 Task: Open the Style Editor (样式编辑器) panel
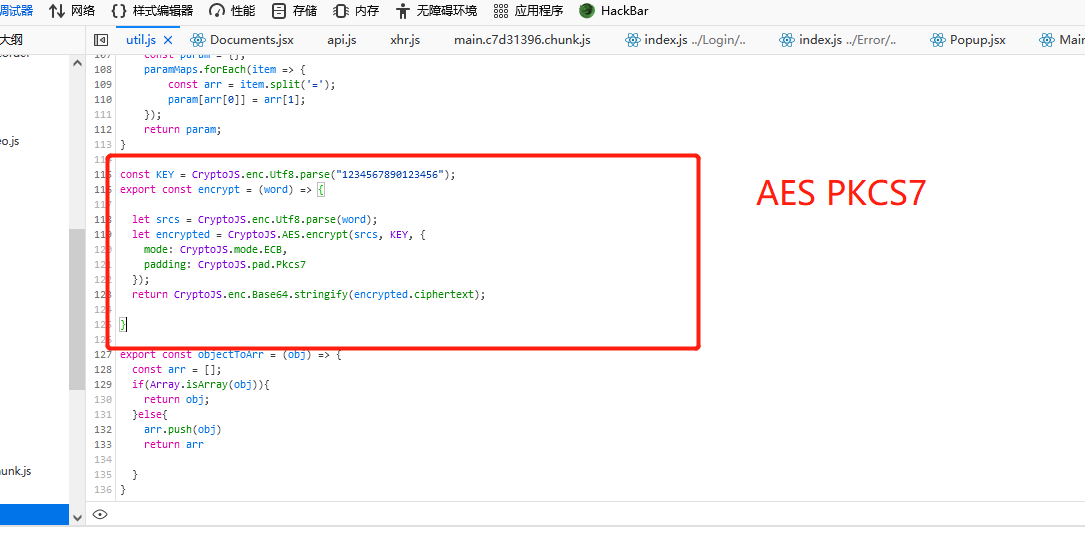pyautogui.click(x=151, y=11)
